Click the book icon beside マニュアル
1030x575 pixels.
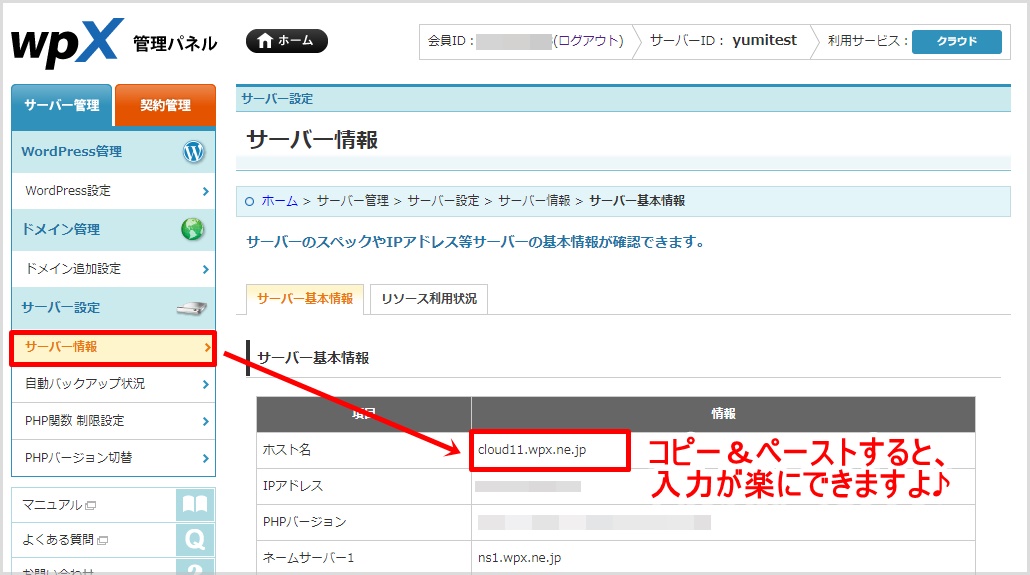195,505
